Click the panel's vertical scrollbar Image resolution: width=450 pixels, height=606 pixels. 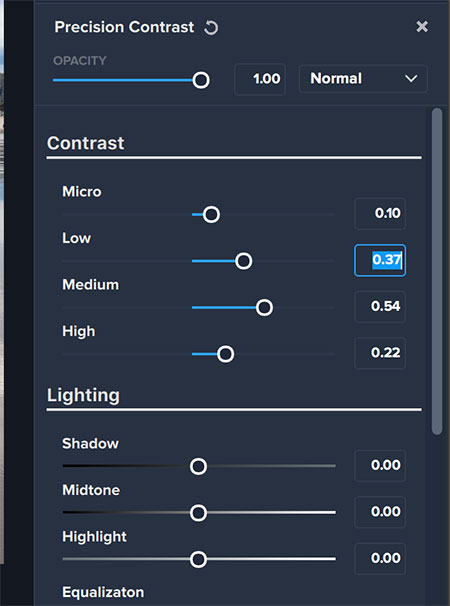pos(437,272)
